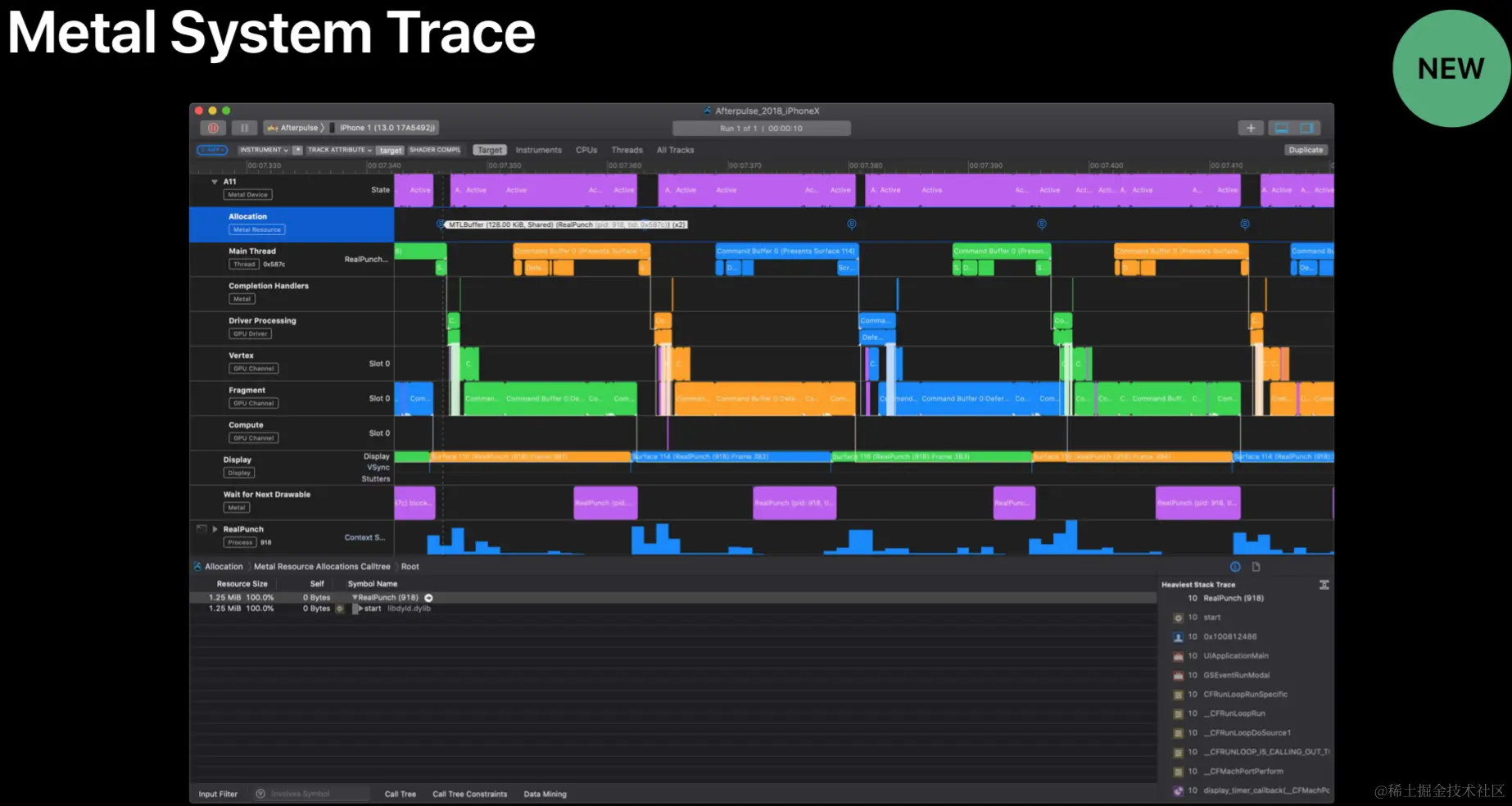Click the Duplicate button
The height and width of the screenshot is (806, 1512).
(x=1306, y=150)
